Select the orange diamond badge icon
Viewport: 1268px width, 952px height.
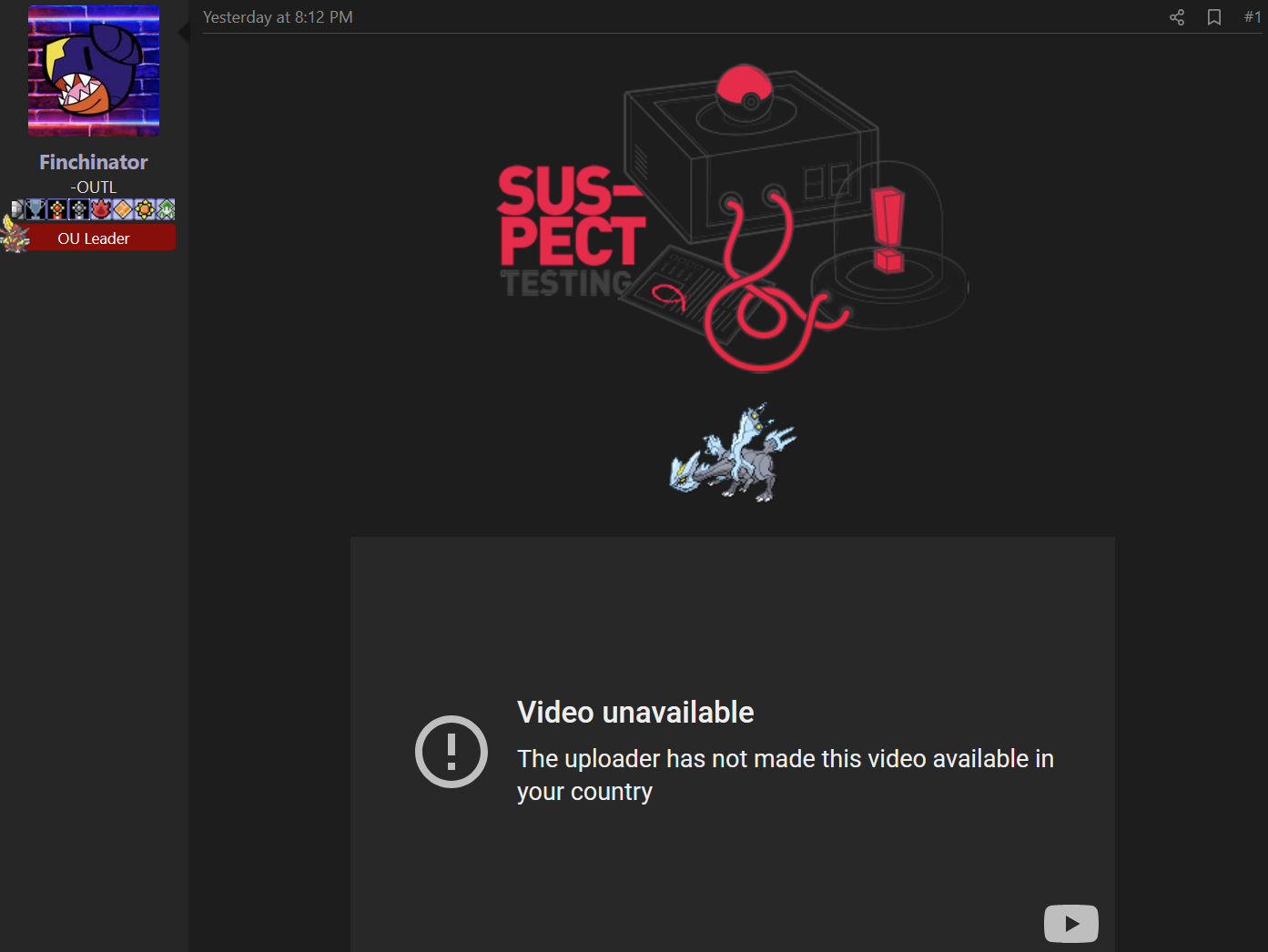(x=123, y=210)
